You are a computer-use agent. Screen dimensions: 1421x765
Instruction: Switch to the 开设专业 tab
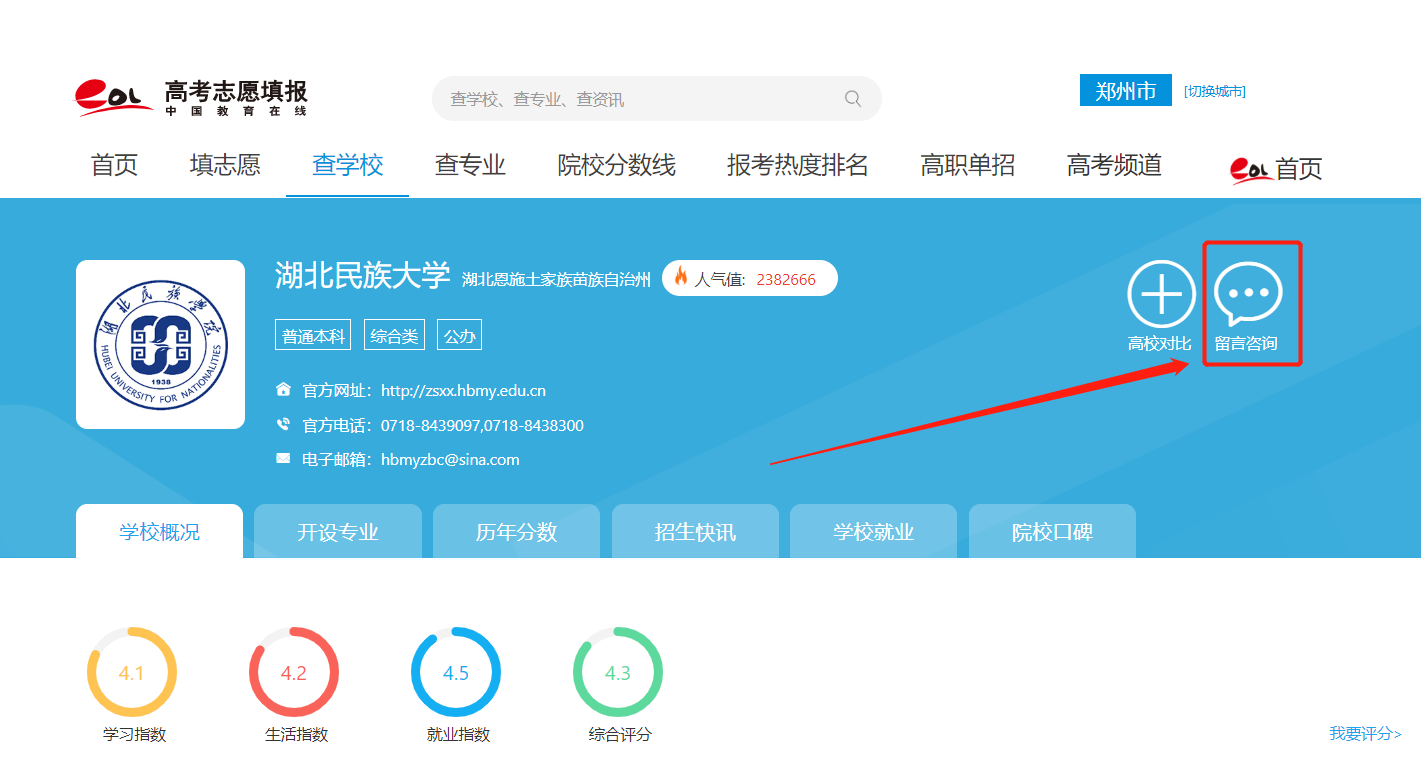coord(338,532)
